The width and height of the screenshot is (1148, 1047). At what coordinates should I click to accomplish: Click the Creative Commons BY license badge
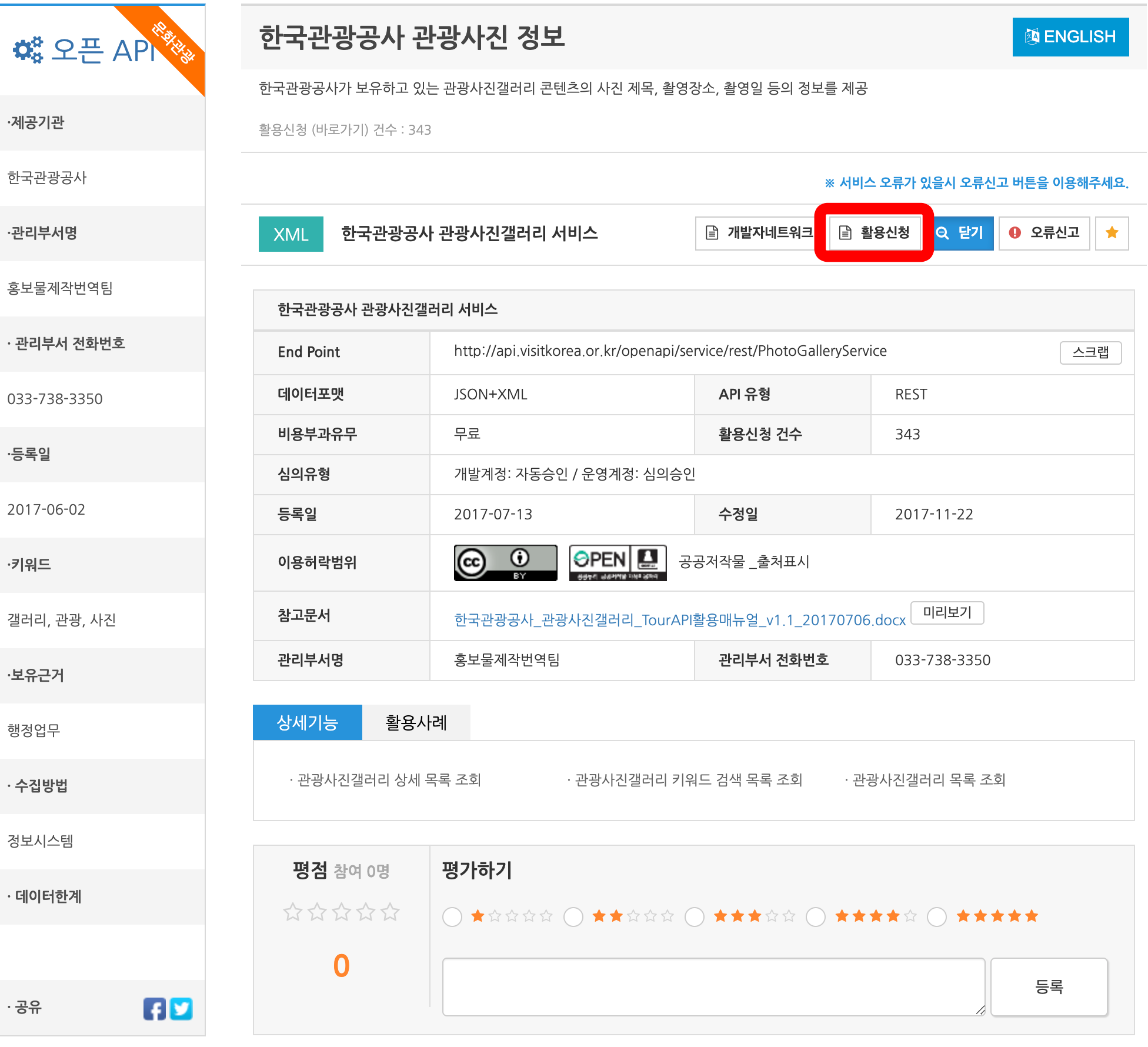505,562
